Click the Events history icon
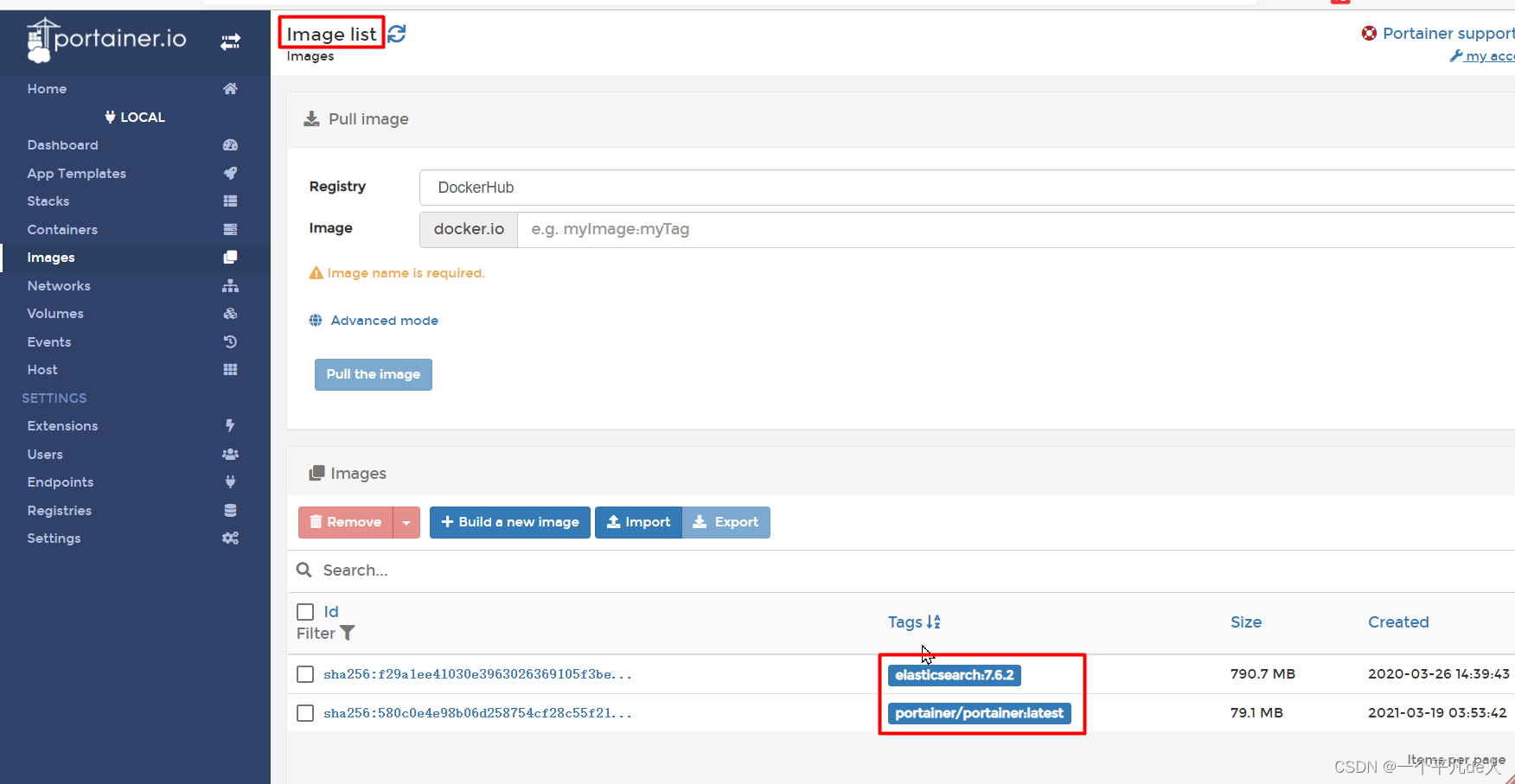Image resolution: width=1515 pixels, height=784 pixels. pyautogui.click(x=230, y=341)
